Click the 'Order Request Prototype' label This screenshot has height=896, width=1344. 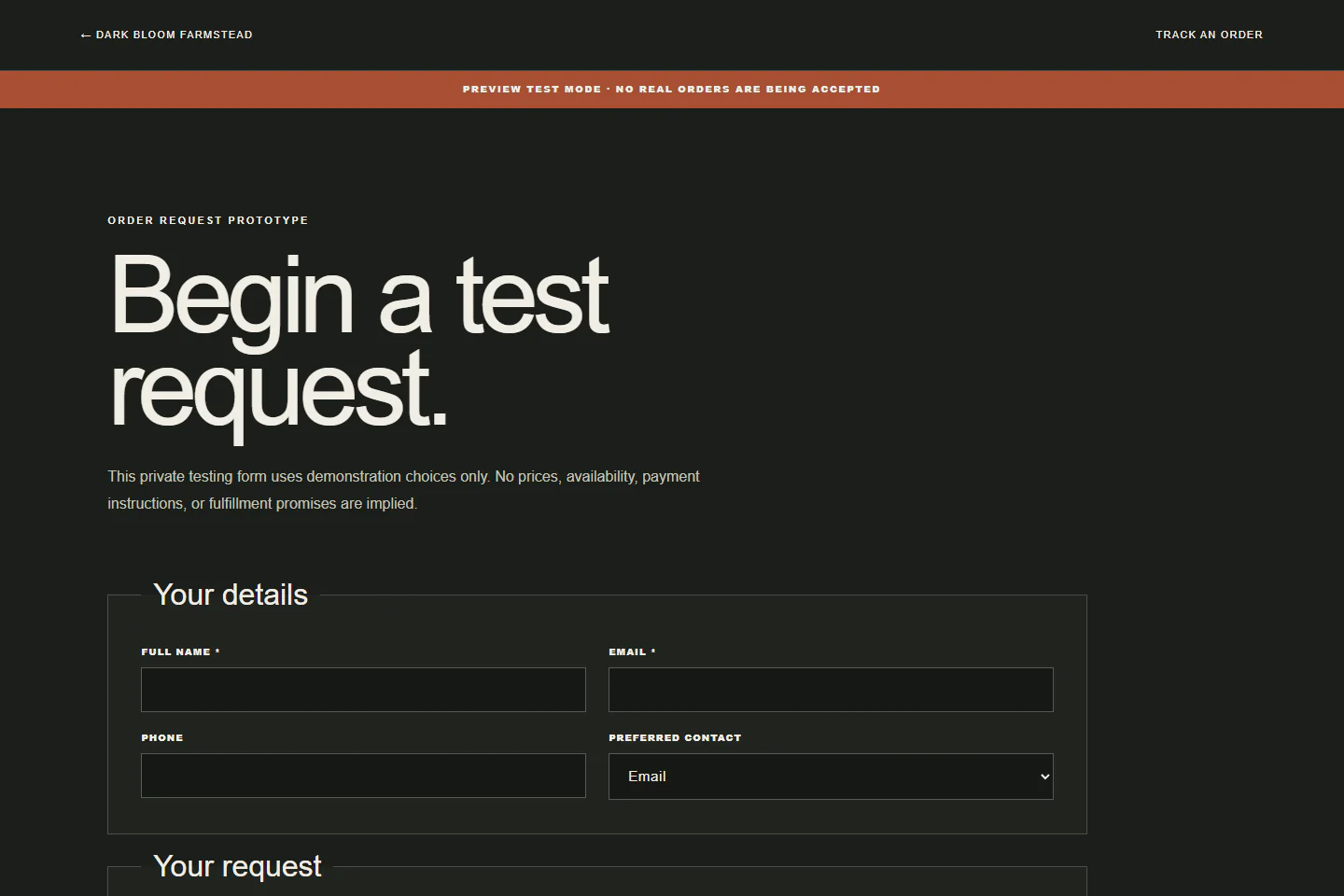[x=208, y=220]
